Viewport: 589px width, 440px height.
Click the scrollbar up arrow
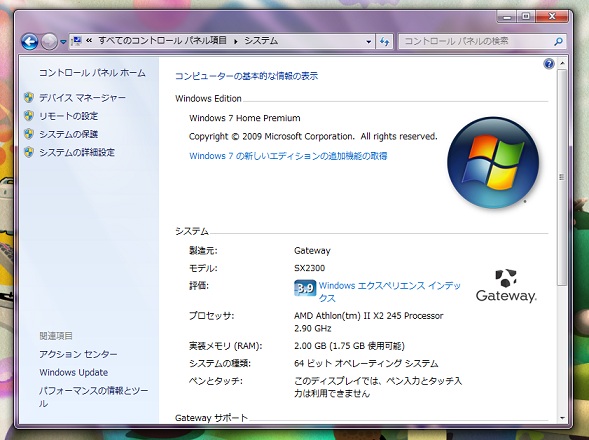pos(562,64)
